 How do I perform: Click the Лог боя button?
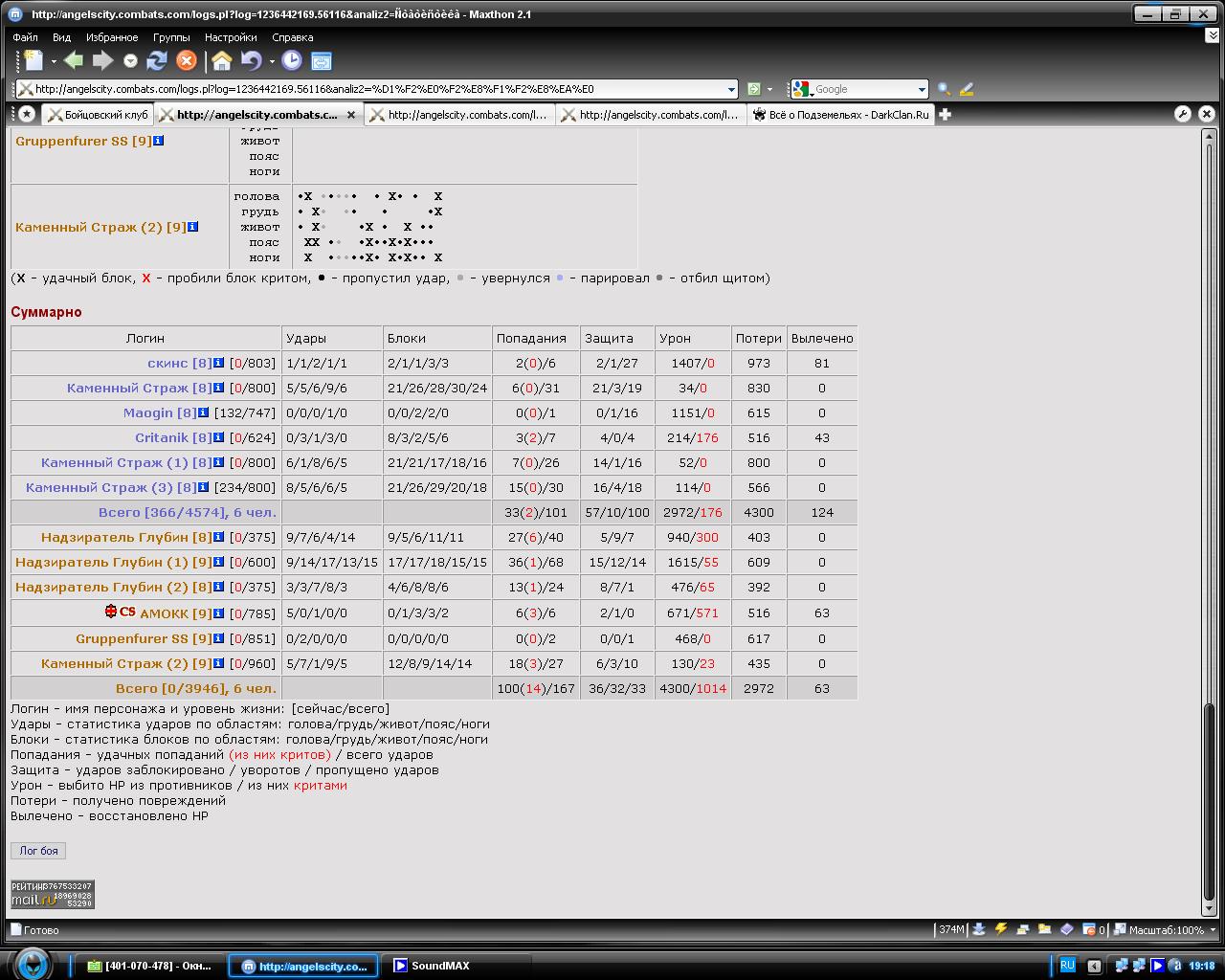(x=39, y=850)
